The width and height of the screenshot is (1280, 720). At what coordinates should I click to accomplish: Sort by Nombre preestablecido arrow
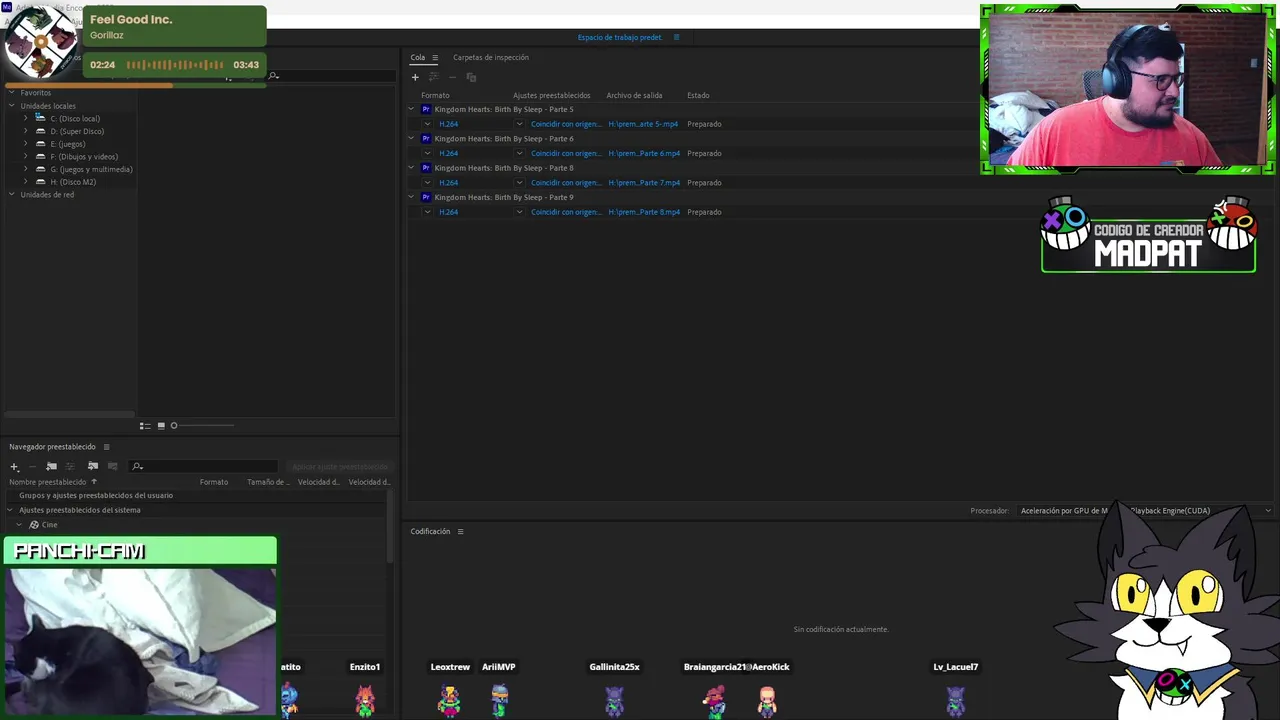click(94, 482)
